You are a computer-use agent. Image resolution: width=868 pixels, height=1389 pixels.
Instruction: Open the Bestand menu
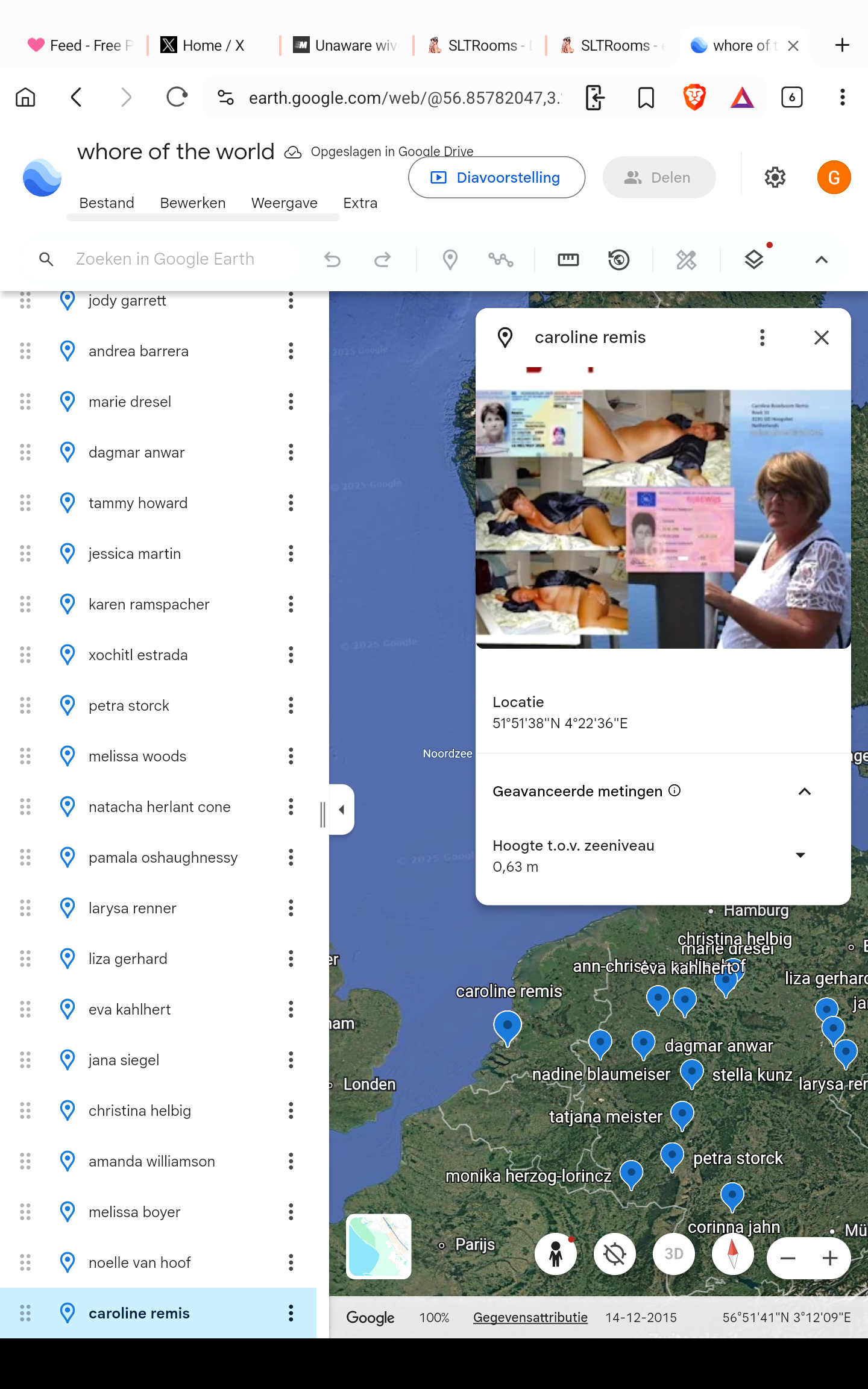[x=107, y=203]
